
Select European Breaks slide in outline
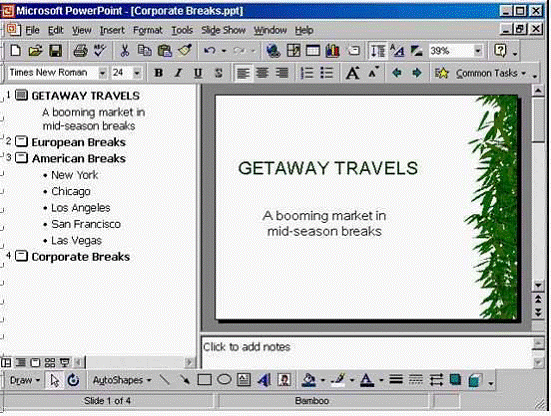(78, 142)
